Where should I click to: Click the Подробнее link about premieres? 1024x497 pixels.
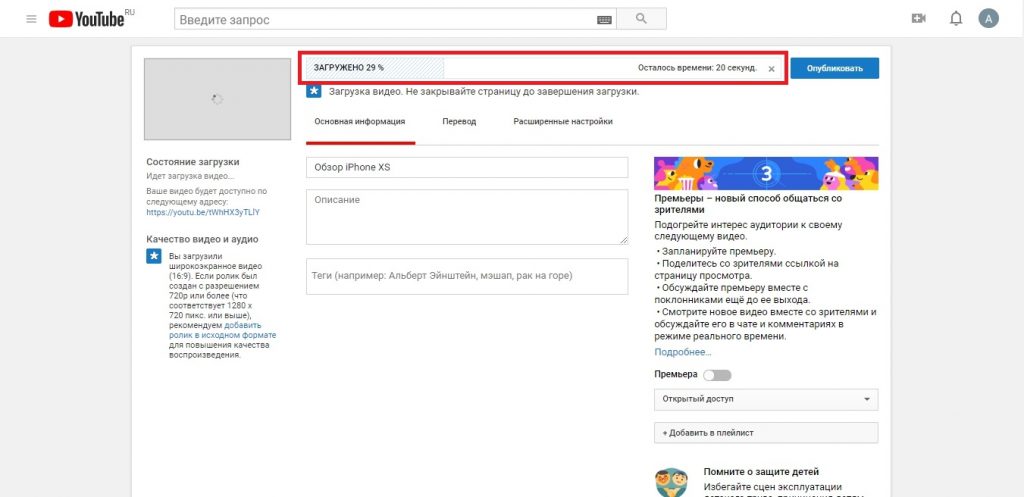point(682,352)
